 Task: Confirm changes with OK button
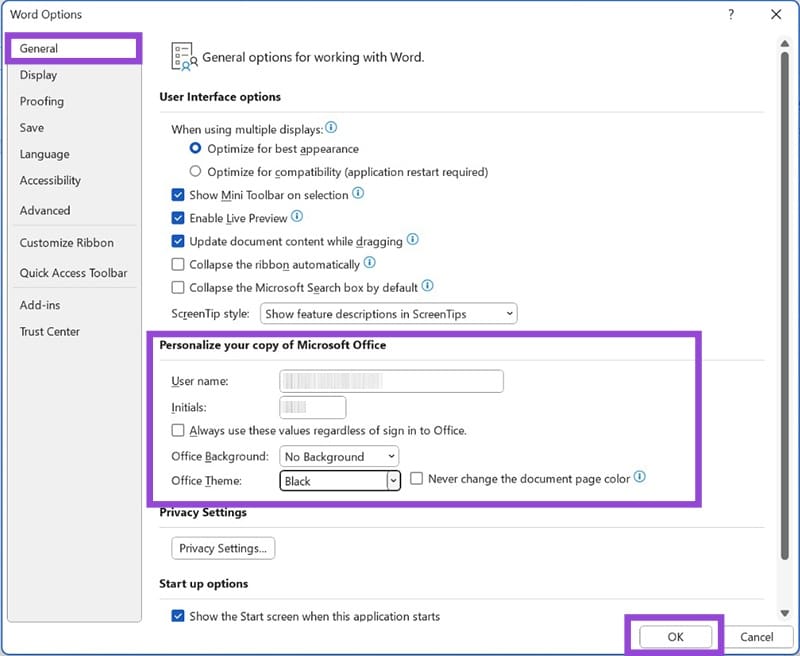[675, 637]
